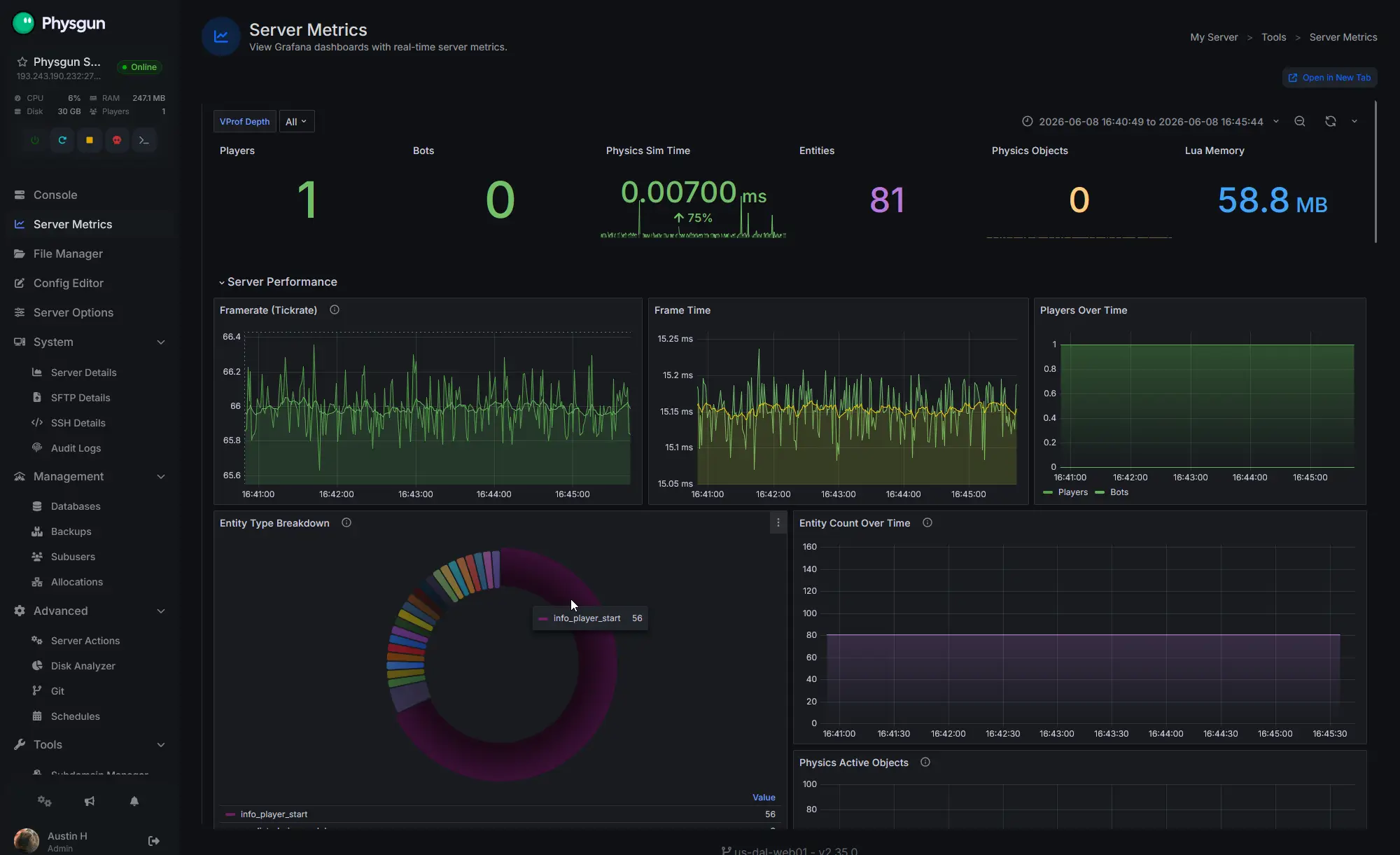The width and height of the screenshot is (1400, 855).
Task: Open SFTP Details in the sidebar
Action: click(80, 397)
